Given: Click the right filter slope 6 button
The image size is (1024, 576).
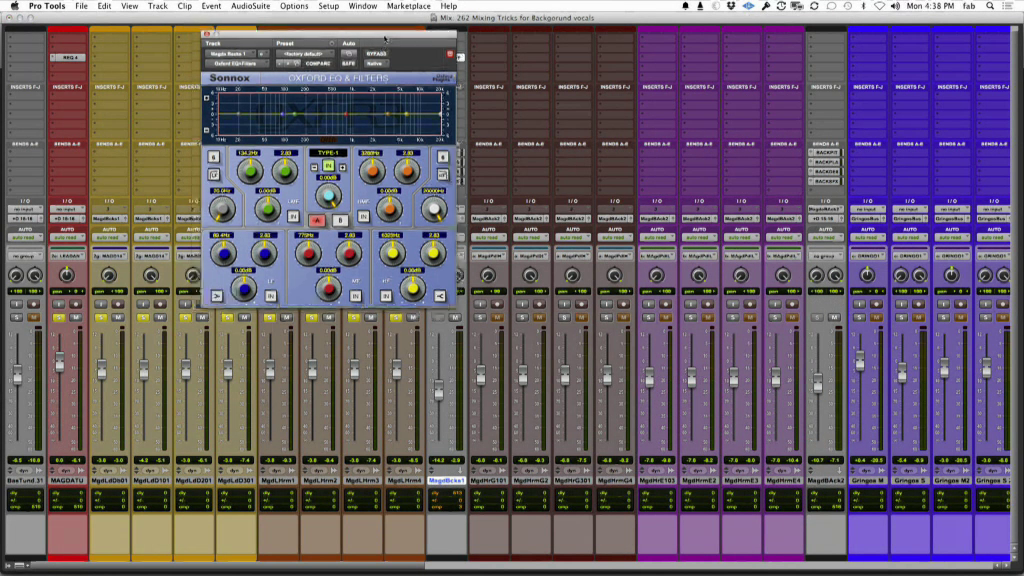Looking at the screenshot, I should coord(442,157).
